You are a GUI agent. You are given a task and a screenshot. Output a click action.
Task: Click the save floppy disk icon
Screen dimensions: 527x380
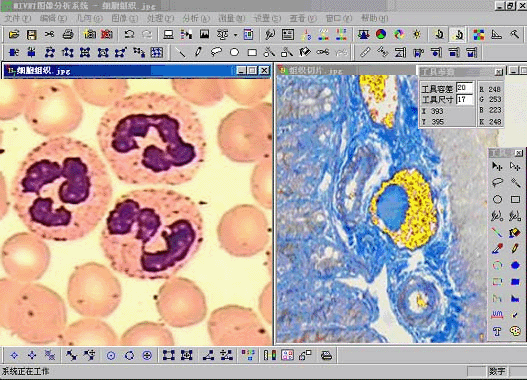[32, 35]
